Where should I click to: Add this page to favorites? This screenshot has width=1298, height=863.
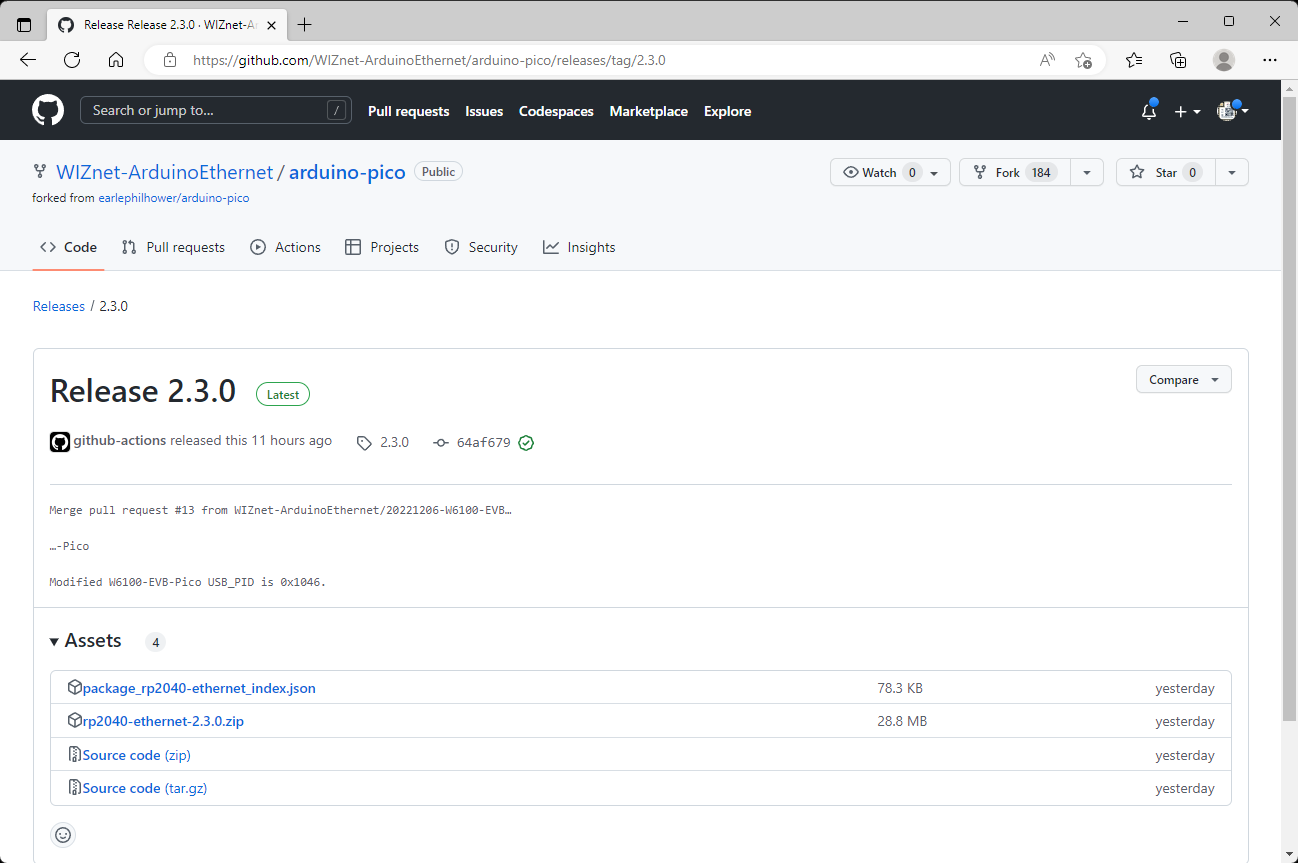point(1083,60)
